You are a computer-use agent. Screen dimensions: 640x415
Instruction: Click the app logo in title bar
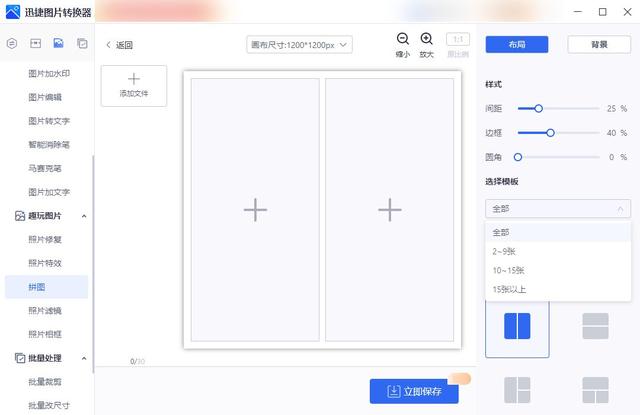pos(13,12)
